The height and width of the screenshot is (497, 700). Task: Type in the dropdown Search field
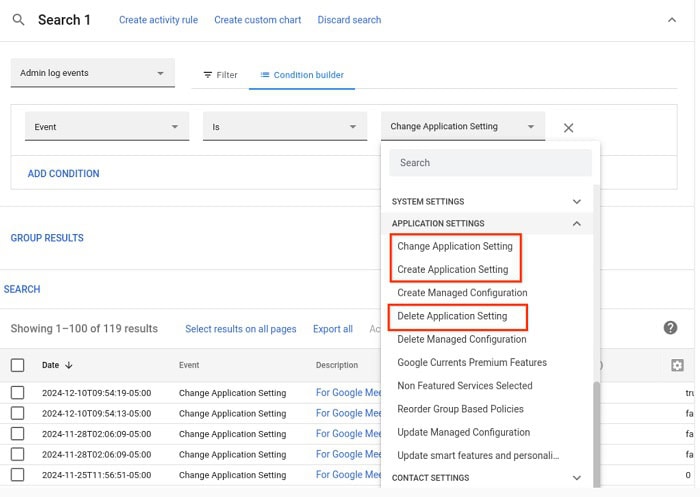[490, 162]
